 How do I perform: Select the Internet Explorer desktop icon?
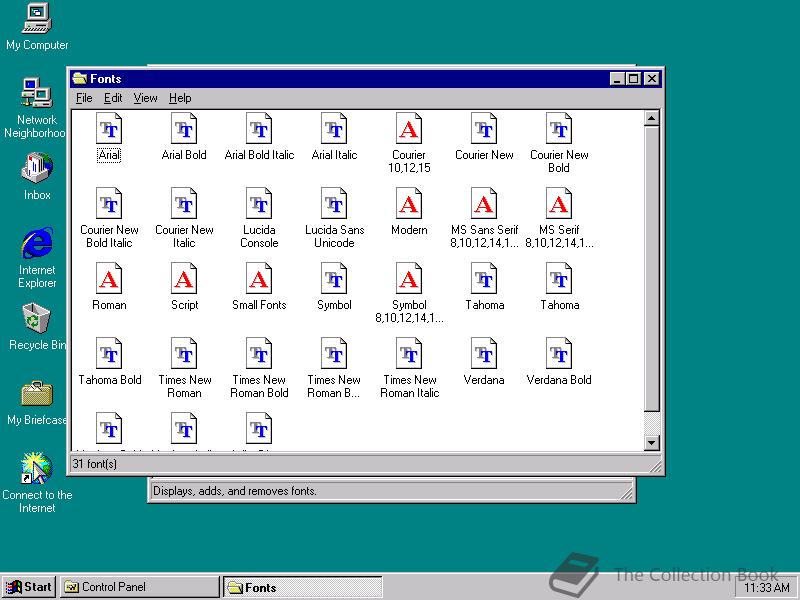tap(37, 258)
